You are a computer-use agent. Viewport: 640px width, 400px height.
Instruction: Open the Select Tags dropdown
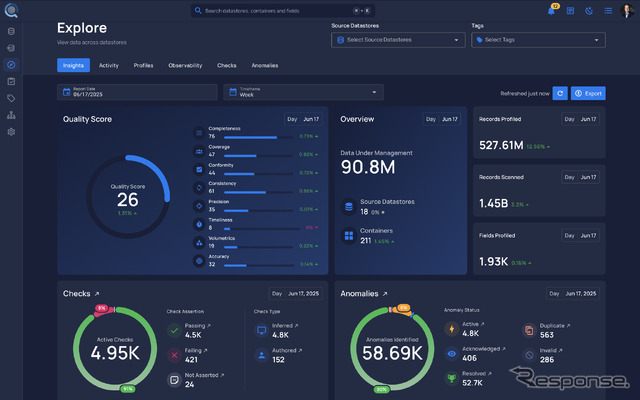pos(538,40)
